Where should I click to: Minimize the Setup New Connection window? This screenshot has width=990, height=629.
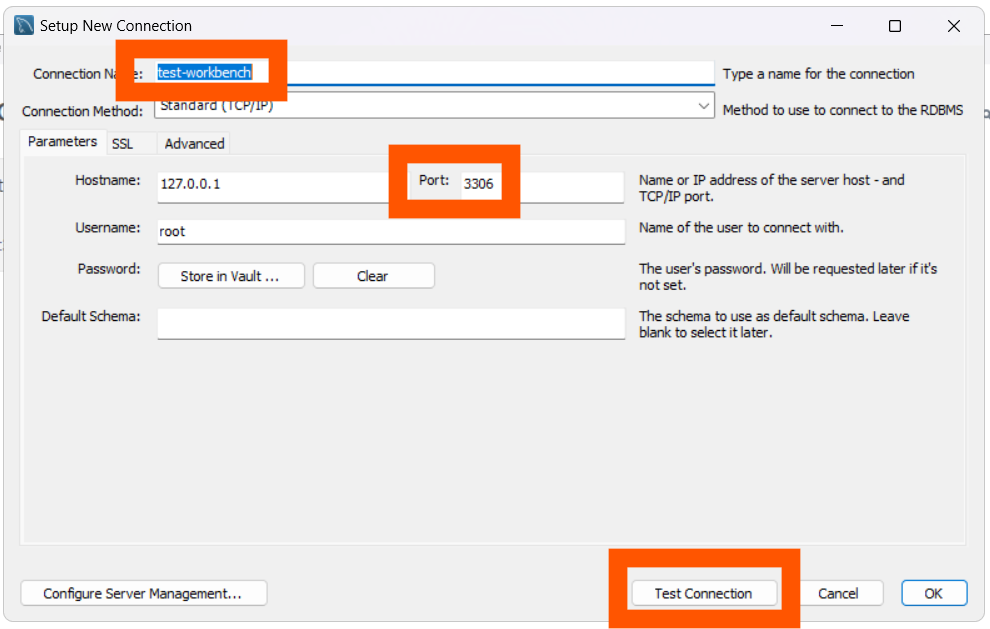click(837, 26)
